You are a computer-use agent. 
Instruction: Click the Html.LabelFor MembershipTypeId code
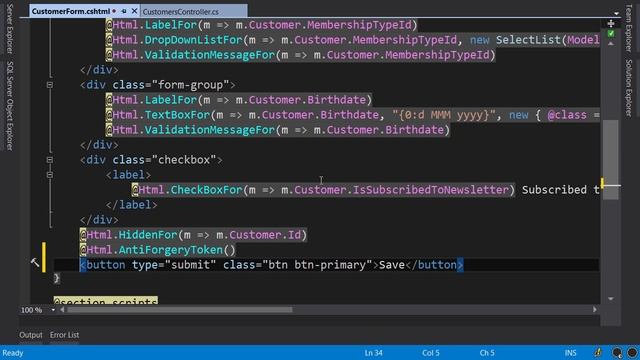[x=262, y=25]
